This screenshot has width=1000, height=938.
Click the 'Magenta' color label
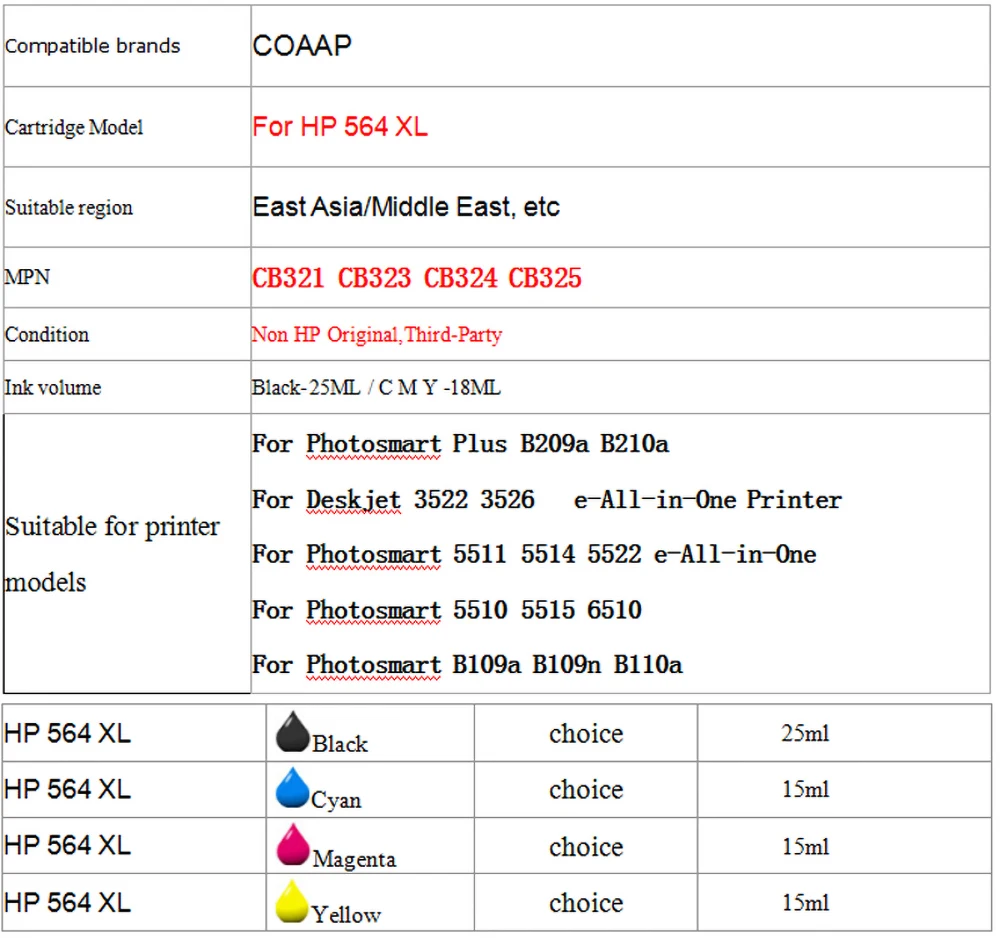[x=355, y=859]
